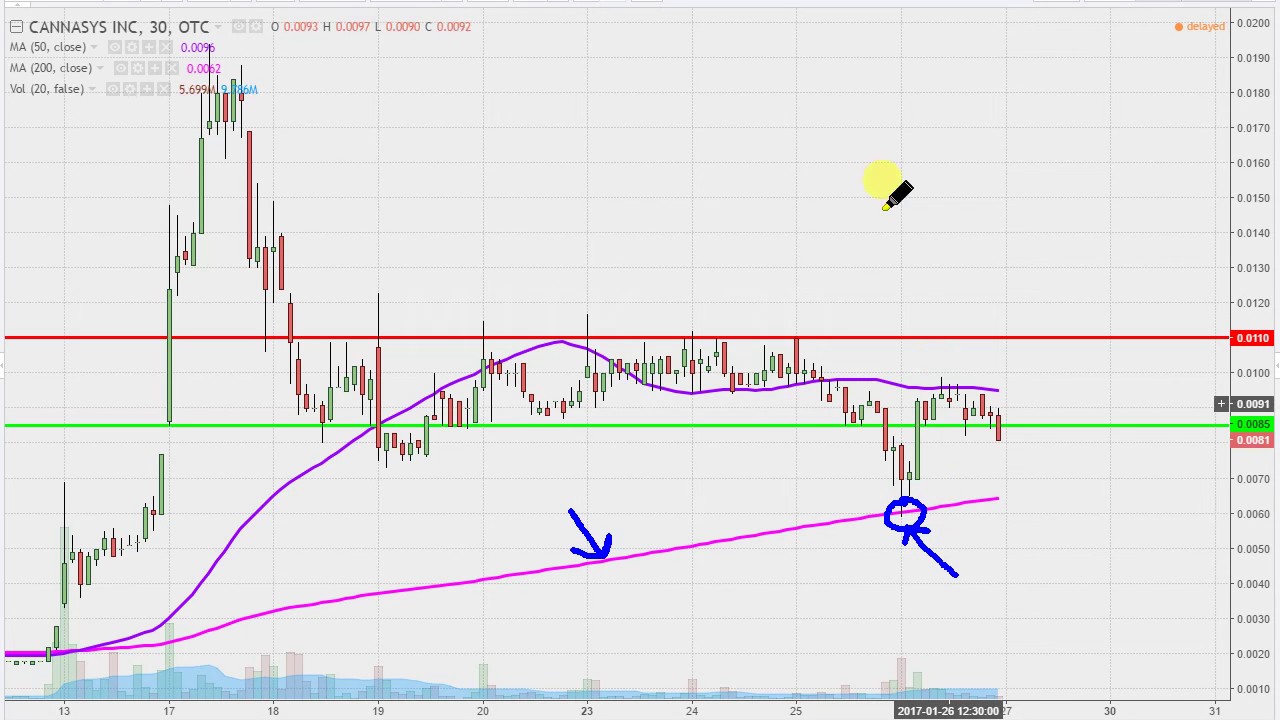1280x720 pixels.
Task: Expand the Vol (20, false) dropdown arrow
Action: 92,89
